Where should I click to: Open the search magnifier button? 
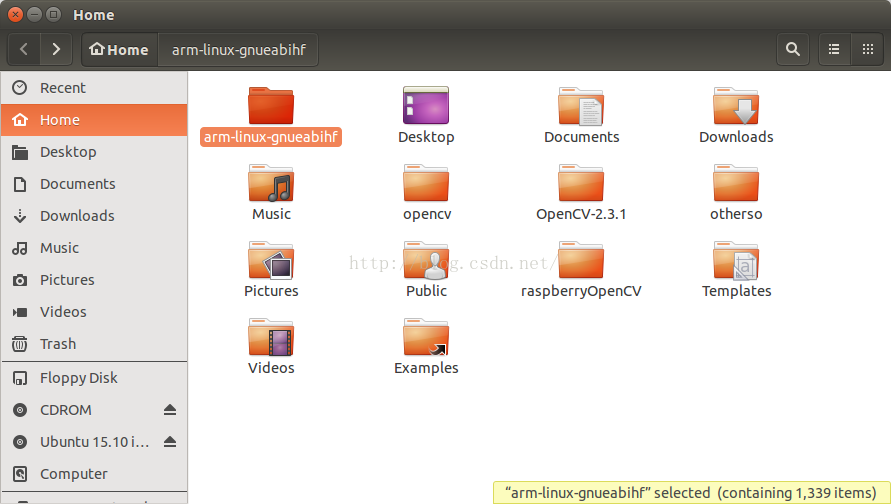pos(793,49)
